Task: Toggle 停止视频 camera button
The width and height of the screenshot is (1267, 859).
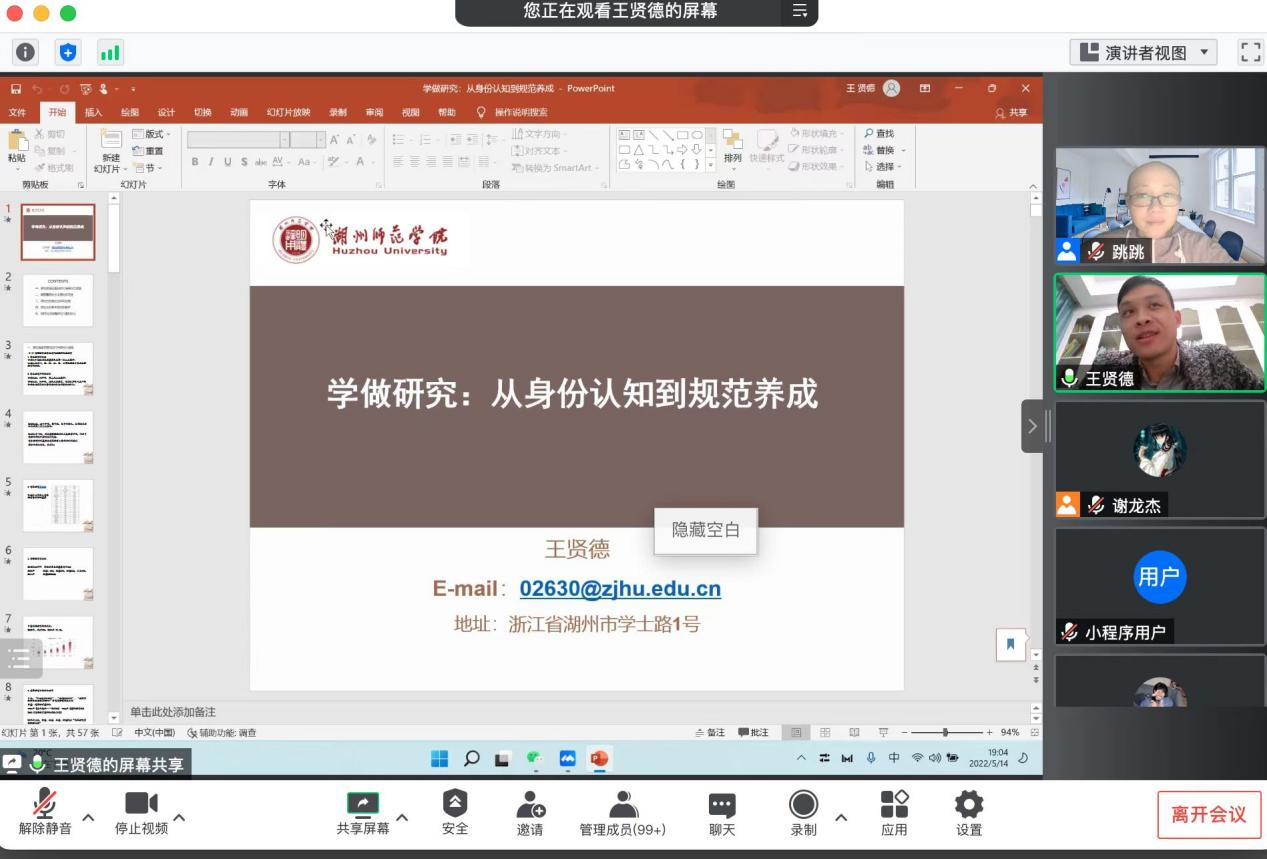Action: [x=141, y=812]
